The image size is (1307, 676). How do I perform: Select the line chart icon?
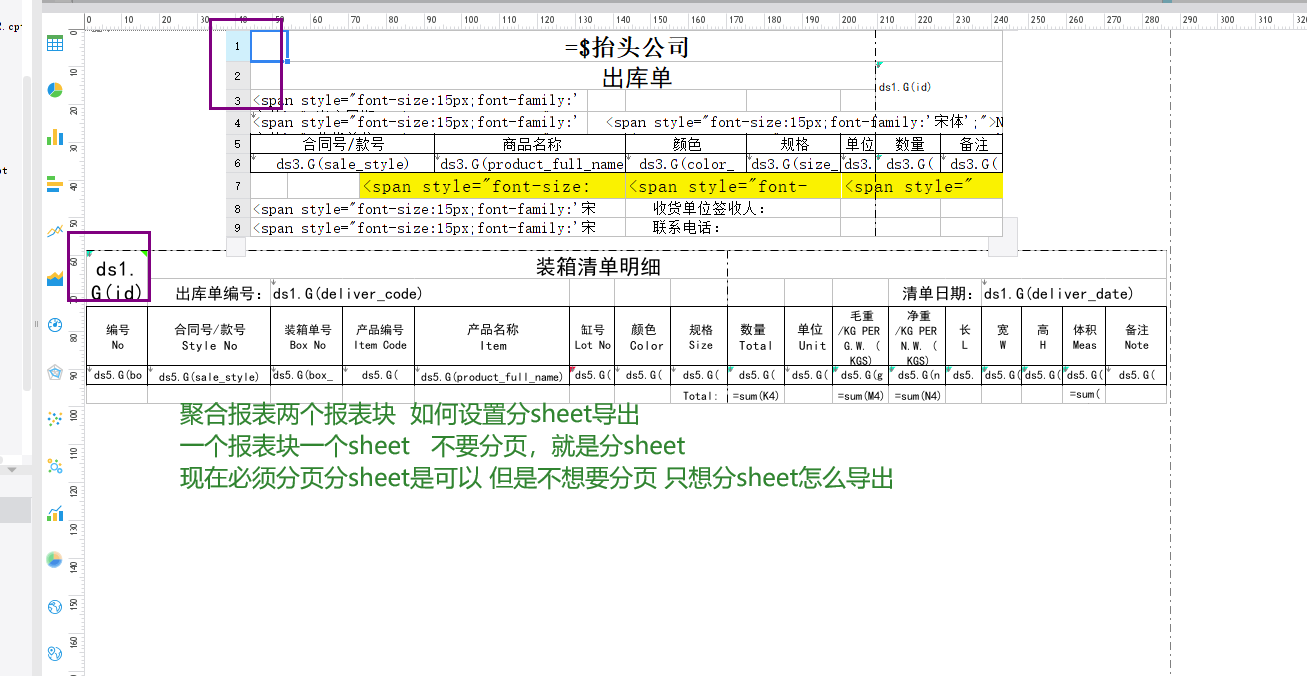point(55,231)
